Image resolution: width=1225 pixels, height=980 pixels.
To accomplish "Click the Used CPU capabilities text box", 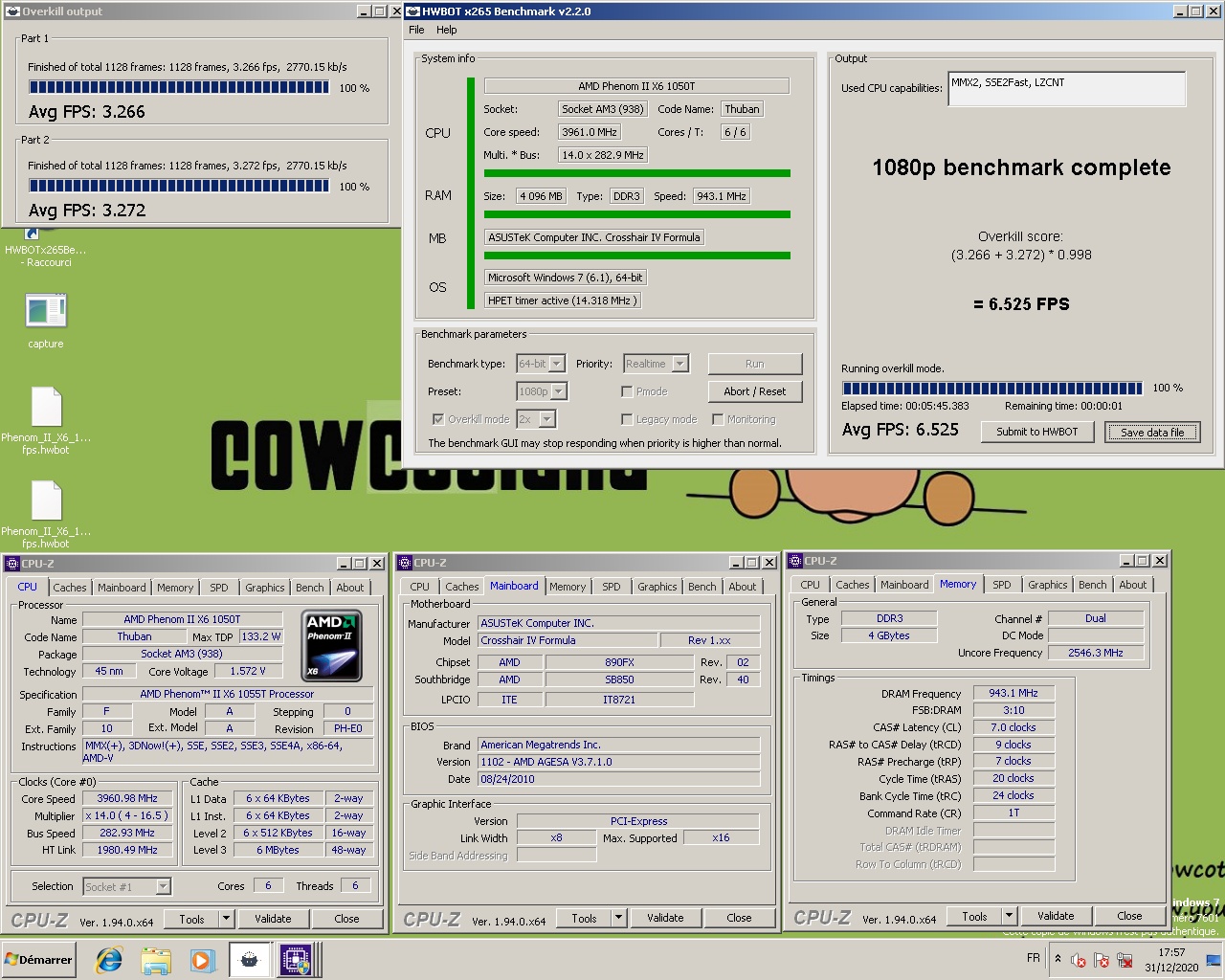I will (1067, 89).
